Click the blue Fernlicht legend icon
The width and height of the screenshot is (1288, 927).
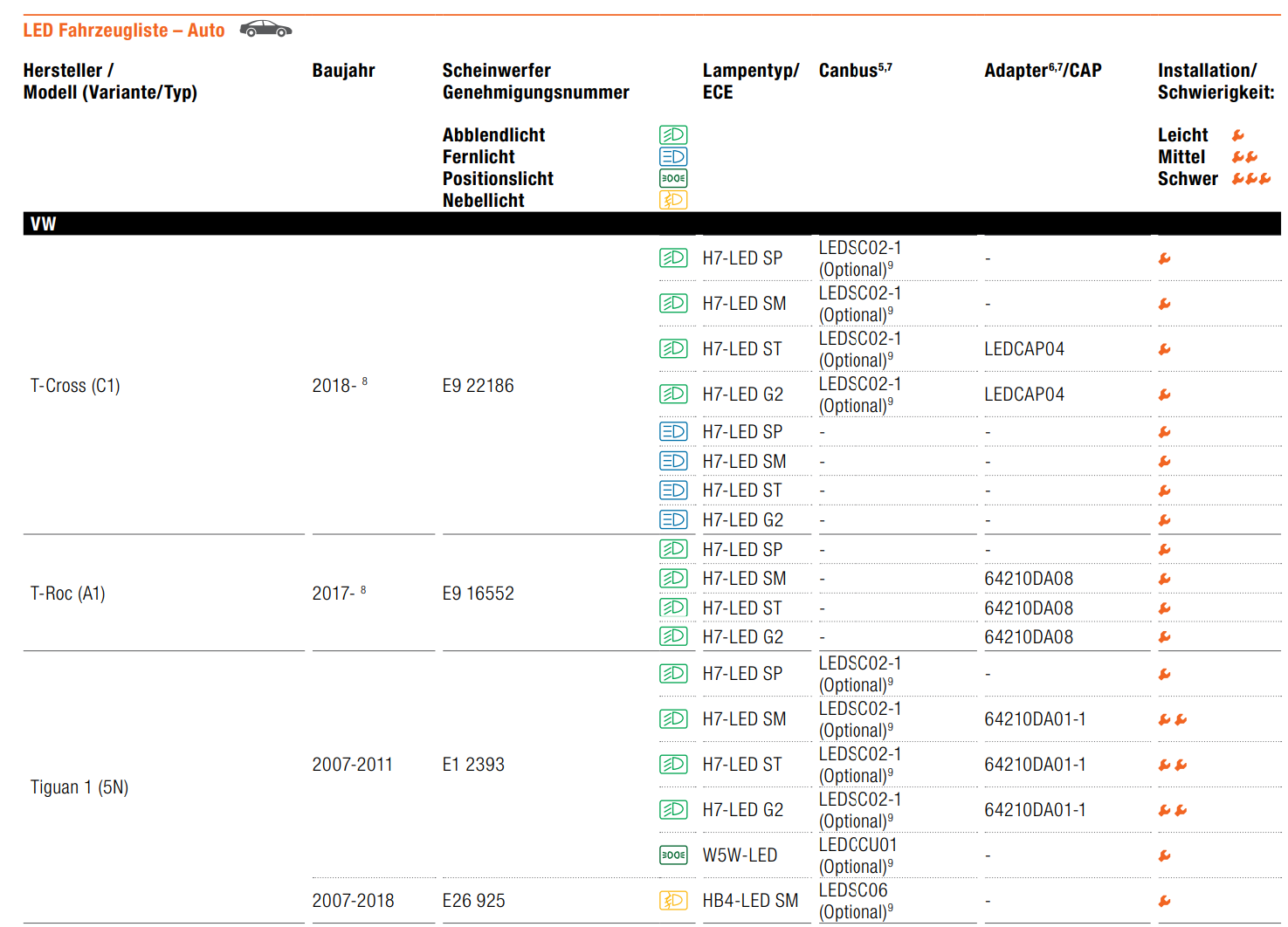[x=673, y=156]
